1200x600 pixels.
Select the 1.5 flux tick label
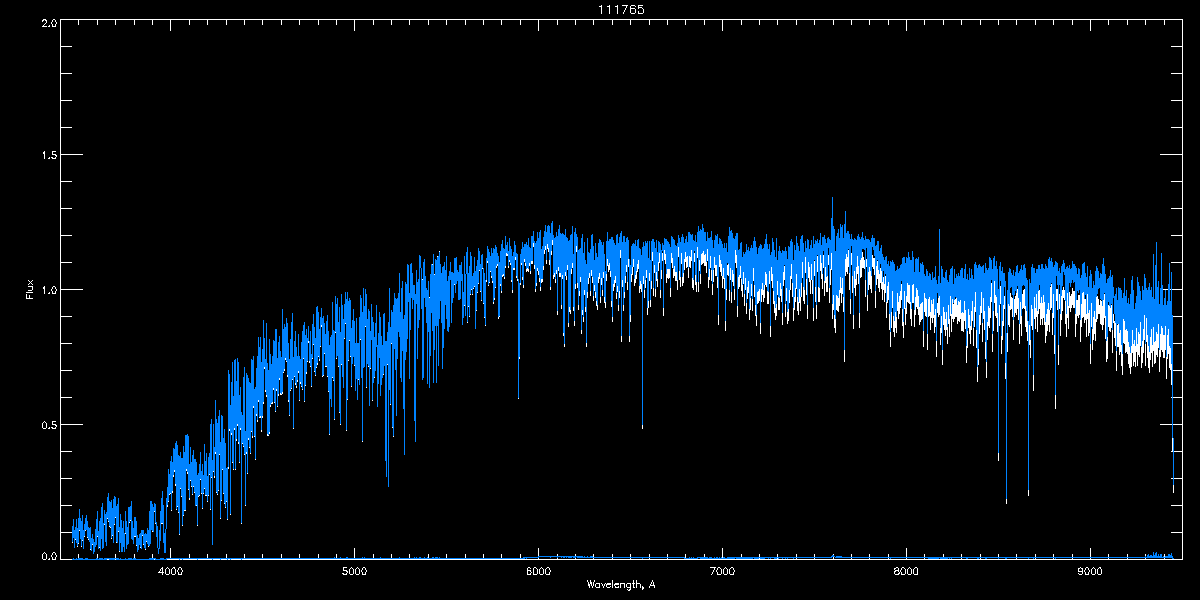[48, 156]
